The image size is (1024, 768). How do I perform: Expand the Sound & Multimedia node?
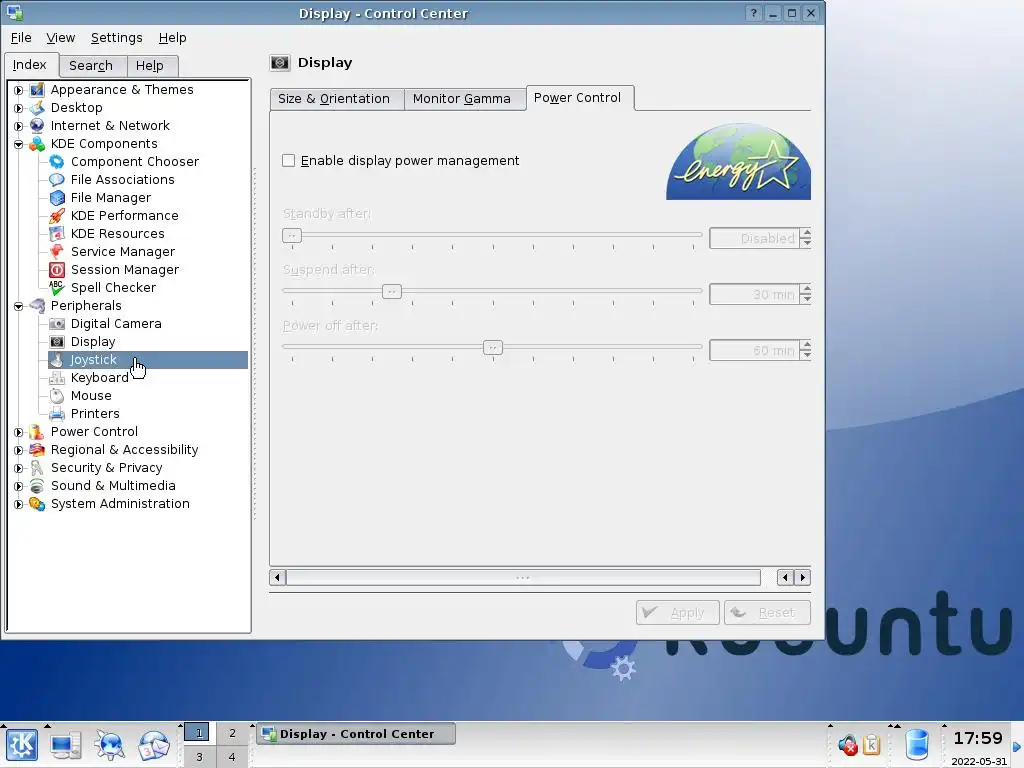pyautogui.click(x=18, y=486)
